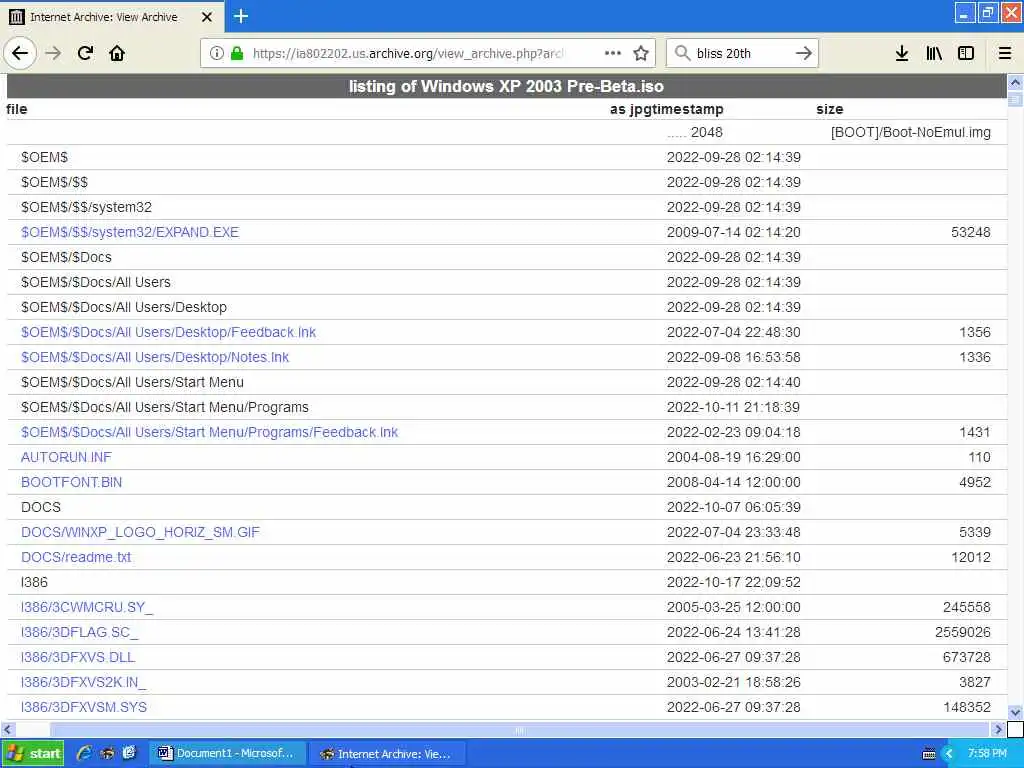Screen dimensions: 1024x768
Task: Bookmark this page with the star
Action: [x=641, y=54]
